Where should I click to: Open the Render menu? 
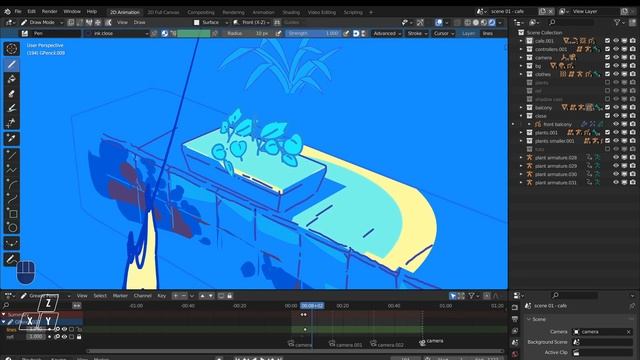[x=49, y=11]
